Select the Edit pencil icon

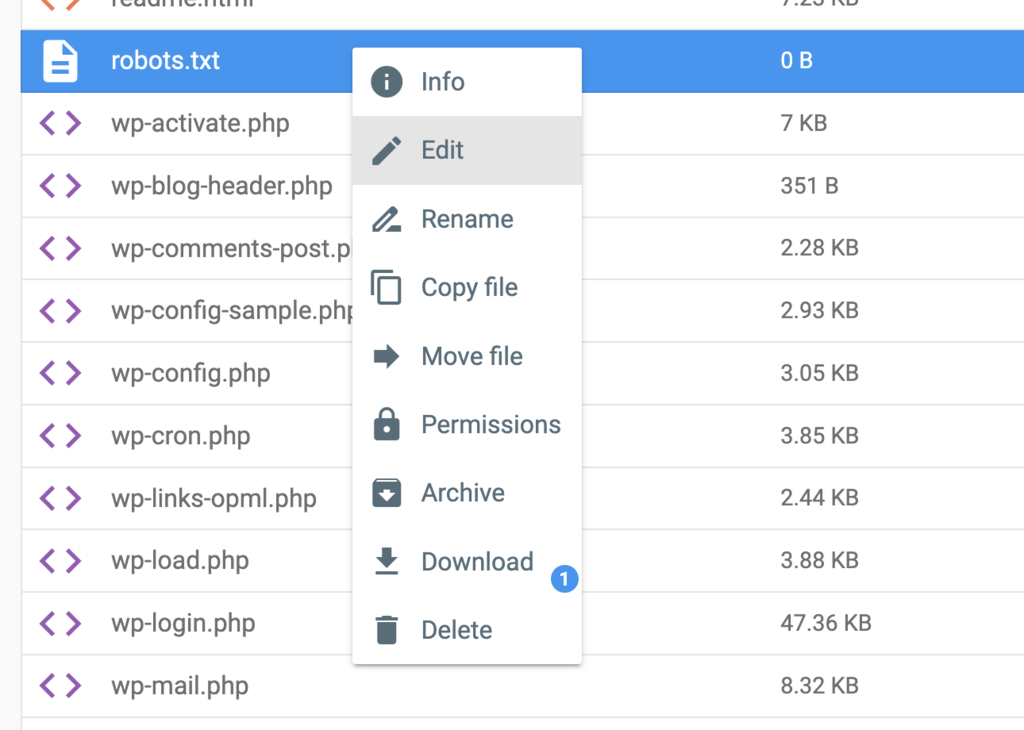click(x=387, y=150)
